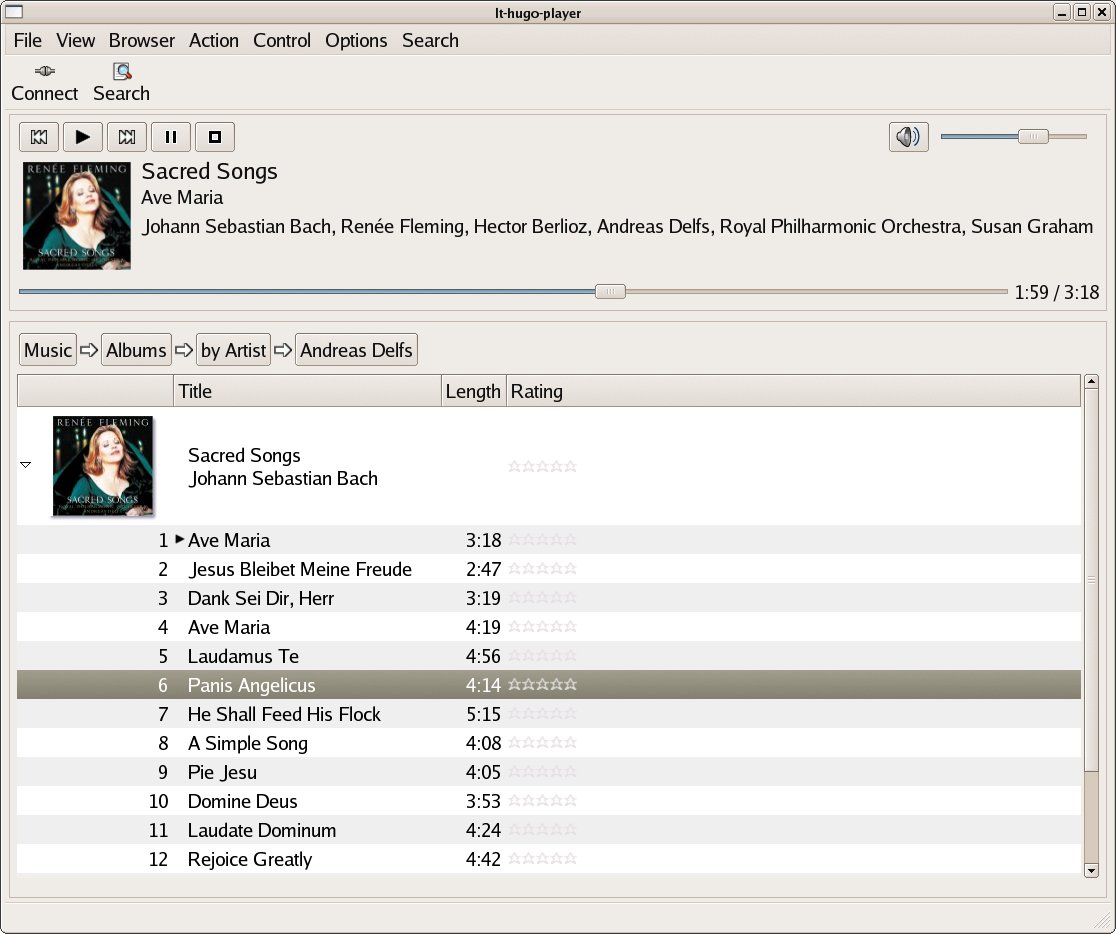Set star rating for Panis Angelicus
The height and width of the screenshot is (934, 1116).
[x=542, y=685]
